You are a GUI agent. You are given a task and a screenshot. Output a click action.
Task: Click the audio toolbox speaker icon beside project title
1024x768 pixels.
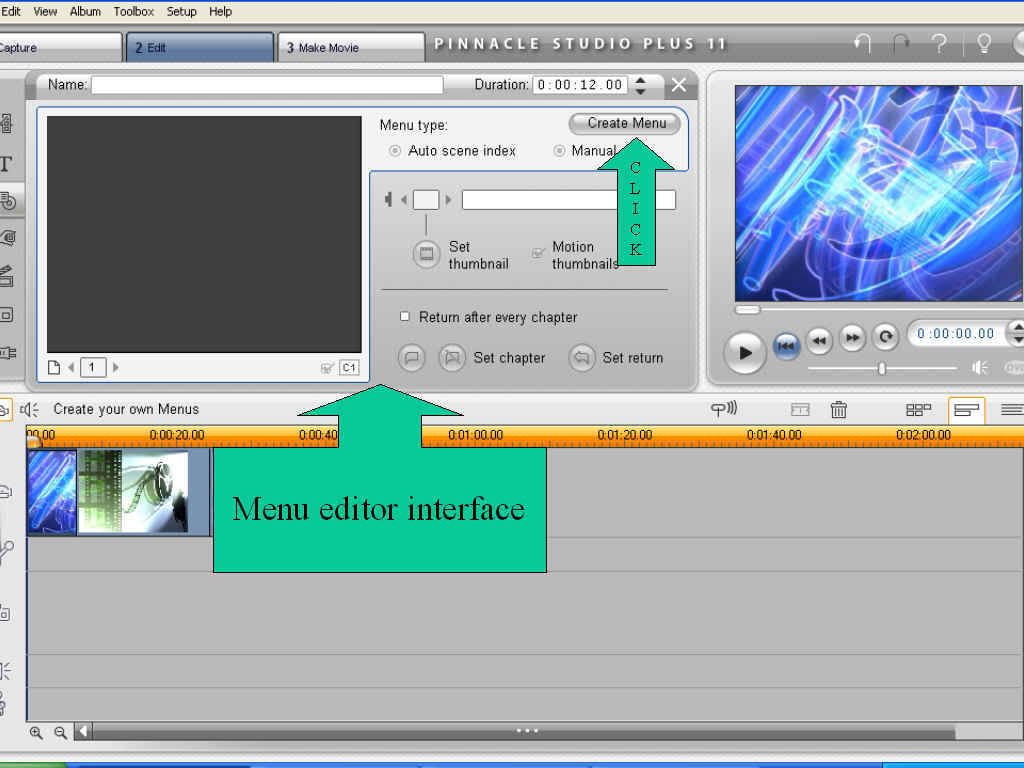(29, 409)
